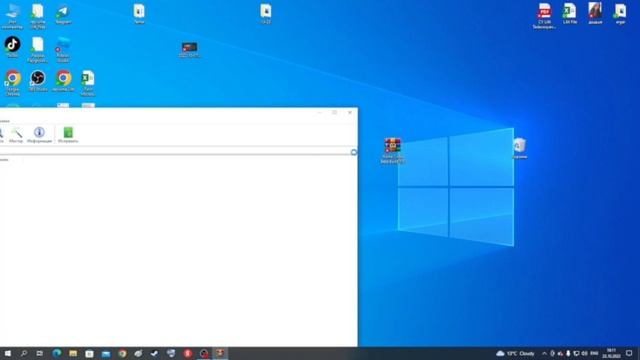Select the OBS Studio desktop shortcut
The width and height of the screenshot is (640, 360).
38,80
